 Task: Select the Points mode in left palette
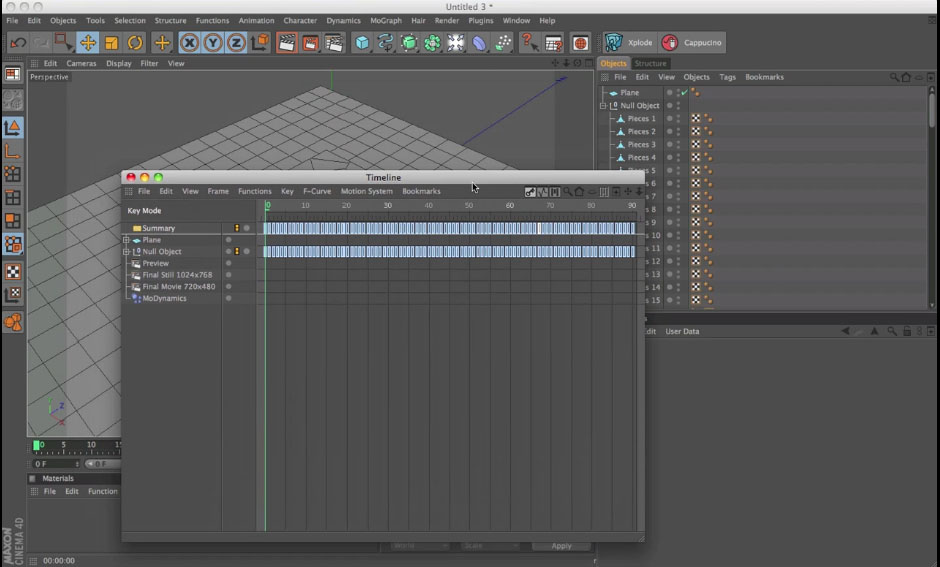(13, 174)
